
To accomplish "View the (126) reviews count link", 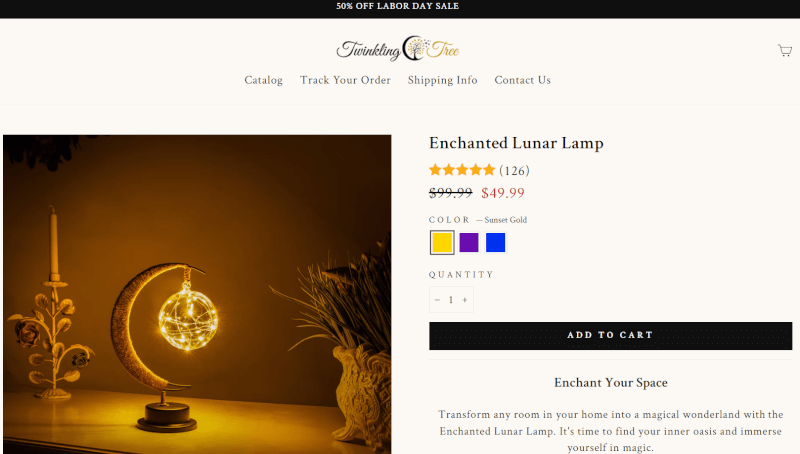I will (x=514, y=170).
